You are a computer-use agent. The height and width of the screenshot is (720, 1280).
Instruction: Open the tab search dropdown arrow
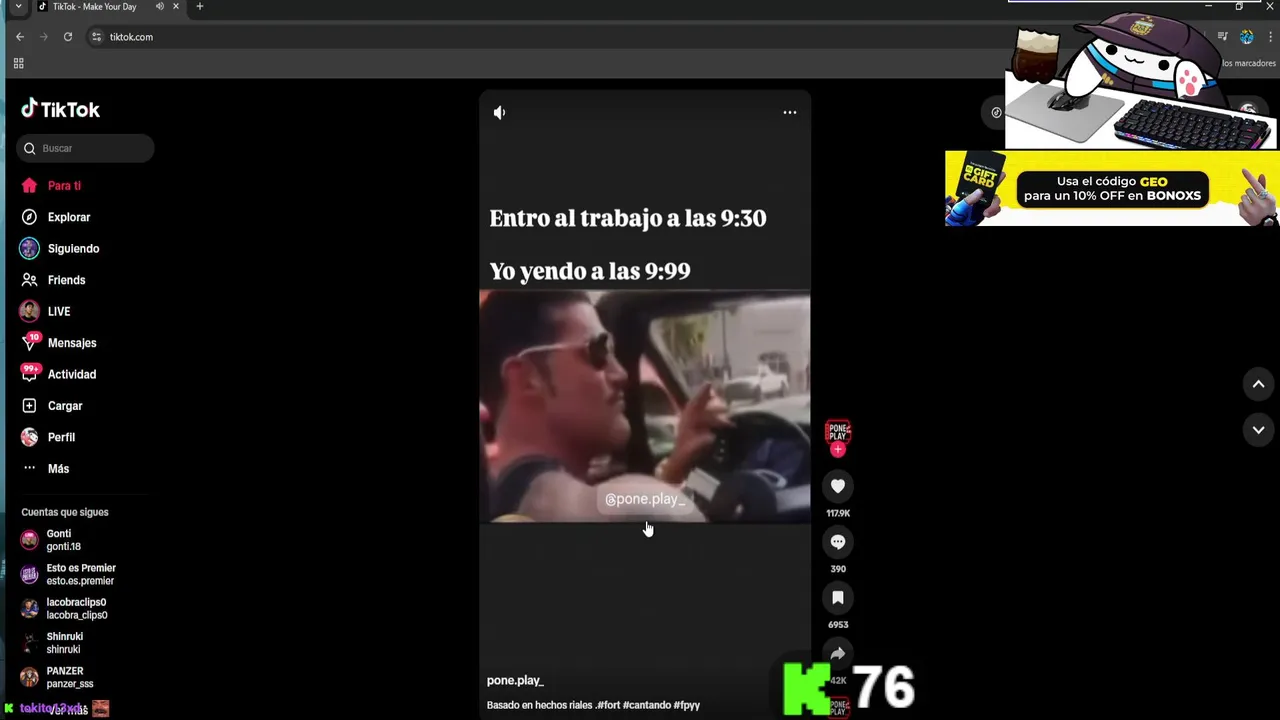tap(17, 7)
